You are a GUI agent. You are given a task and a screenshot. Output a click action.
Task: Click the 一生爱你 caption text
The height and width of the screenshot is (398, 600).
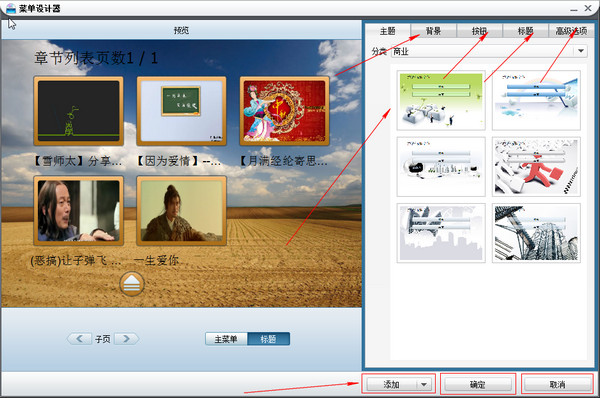tap(156, 261)
